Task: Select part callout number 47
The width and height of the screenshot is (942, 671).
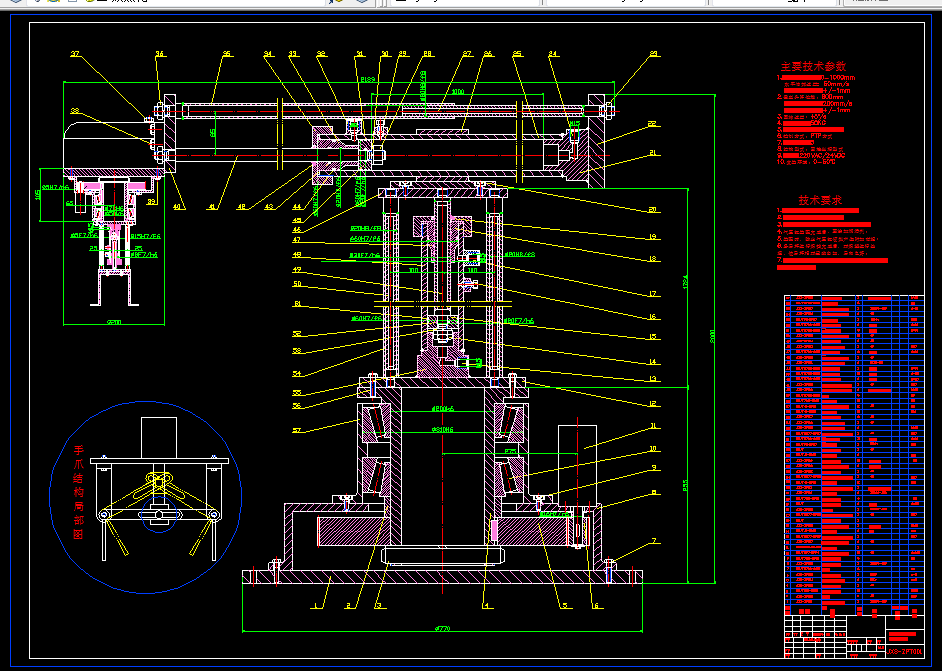Action: point(296,240)
